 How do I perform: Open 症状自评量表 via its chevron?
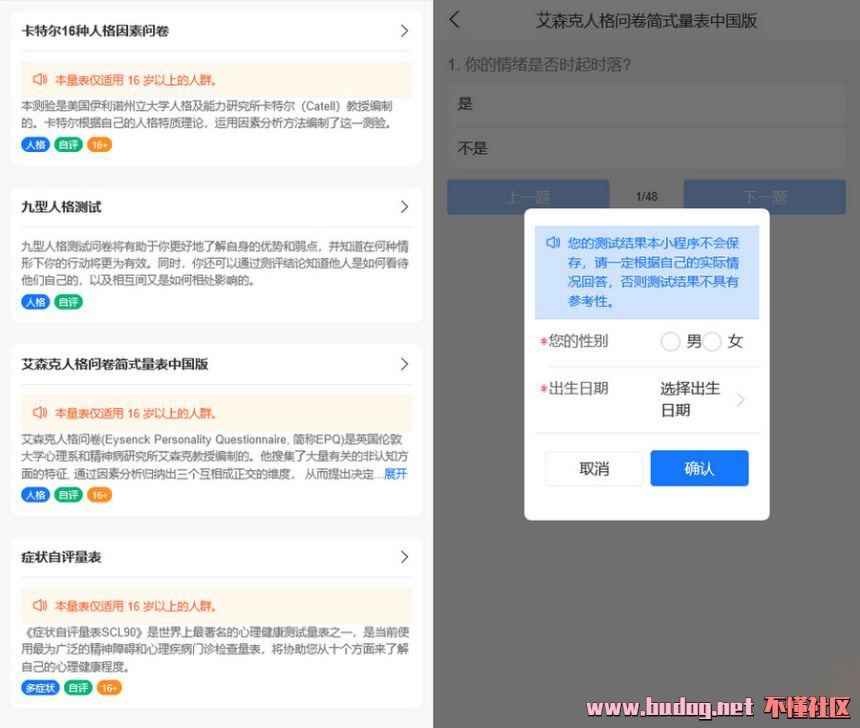coord(404,557)
